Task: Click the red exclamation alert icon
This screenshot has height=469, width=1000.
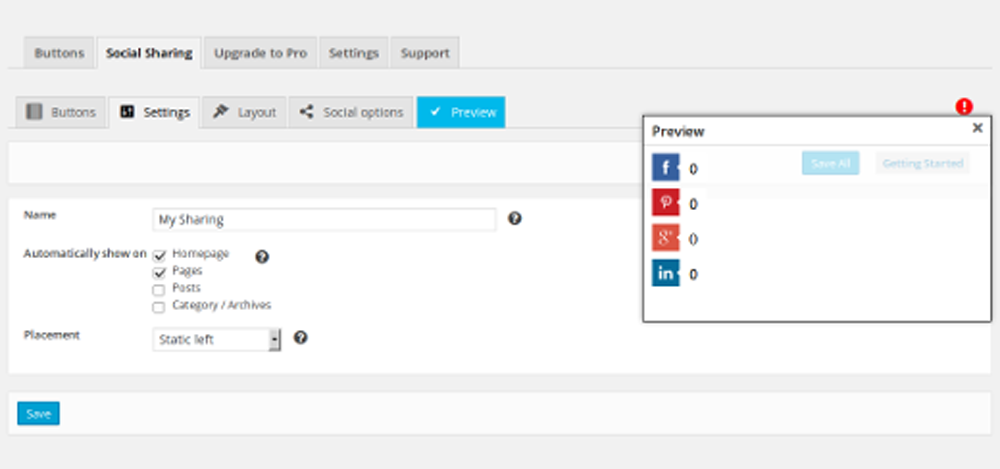Action: point(964,106)
